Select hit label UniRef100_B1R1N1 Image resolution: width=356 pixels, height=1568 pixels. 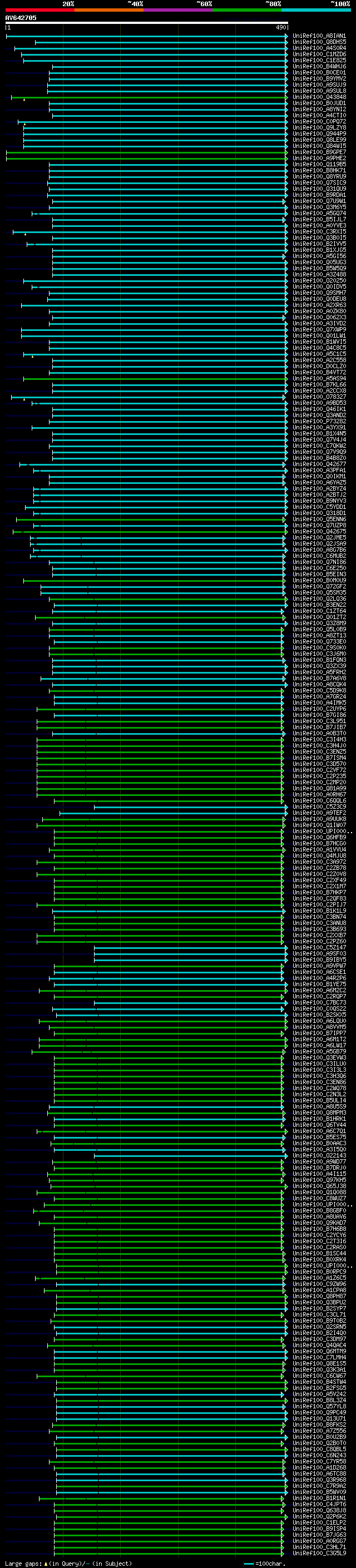(x=319, y=1498)
